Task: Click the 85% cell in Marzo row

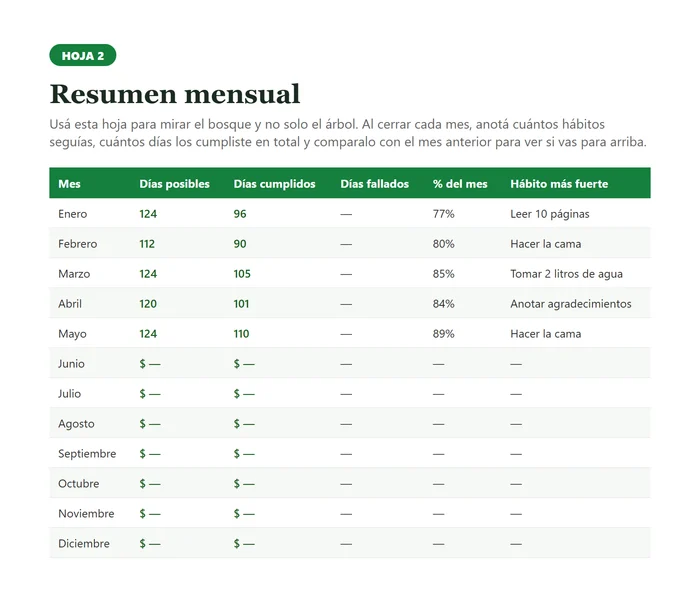Action: [x=443, y=273]
